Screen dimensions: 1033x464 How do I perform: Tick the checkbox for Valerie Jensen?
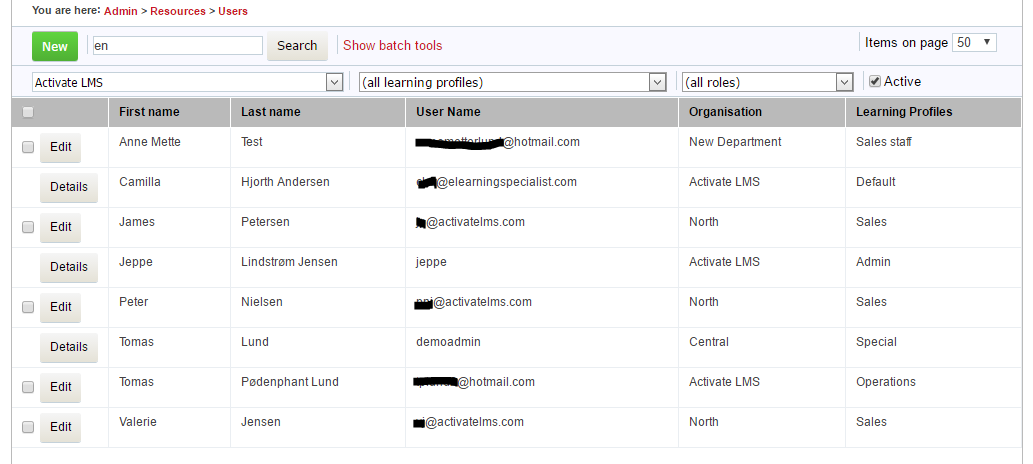click(28, 427)
